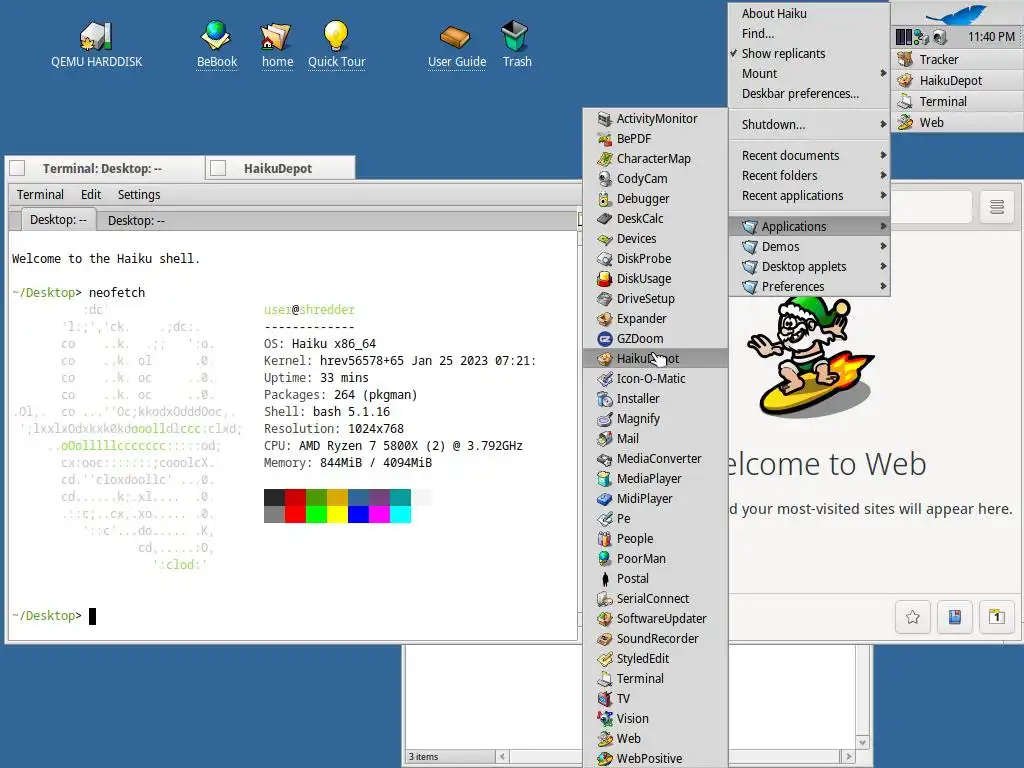Click the Tracker horizontal scroll-left arrow
This screenshot has height=768, width=1024.
click(502, 757)
